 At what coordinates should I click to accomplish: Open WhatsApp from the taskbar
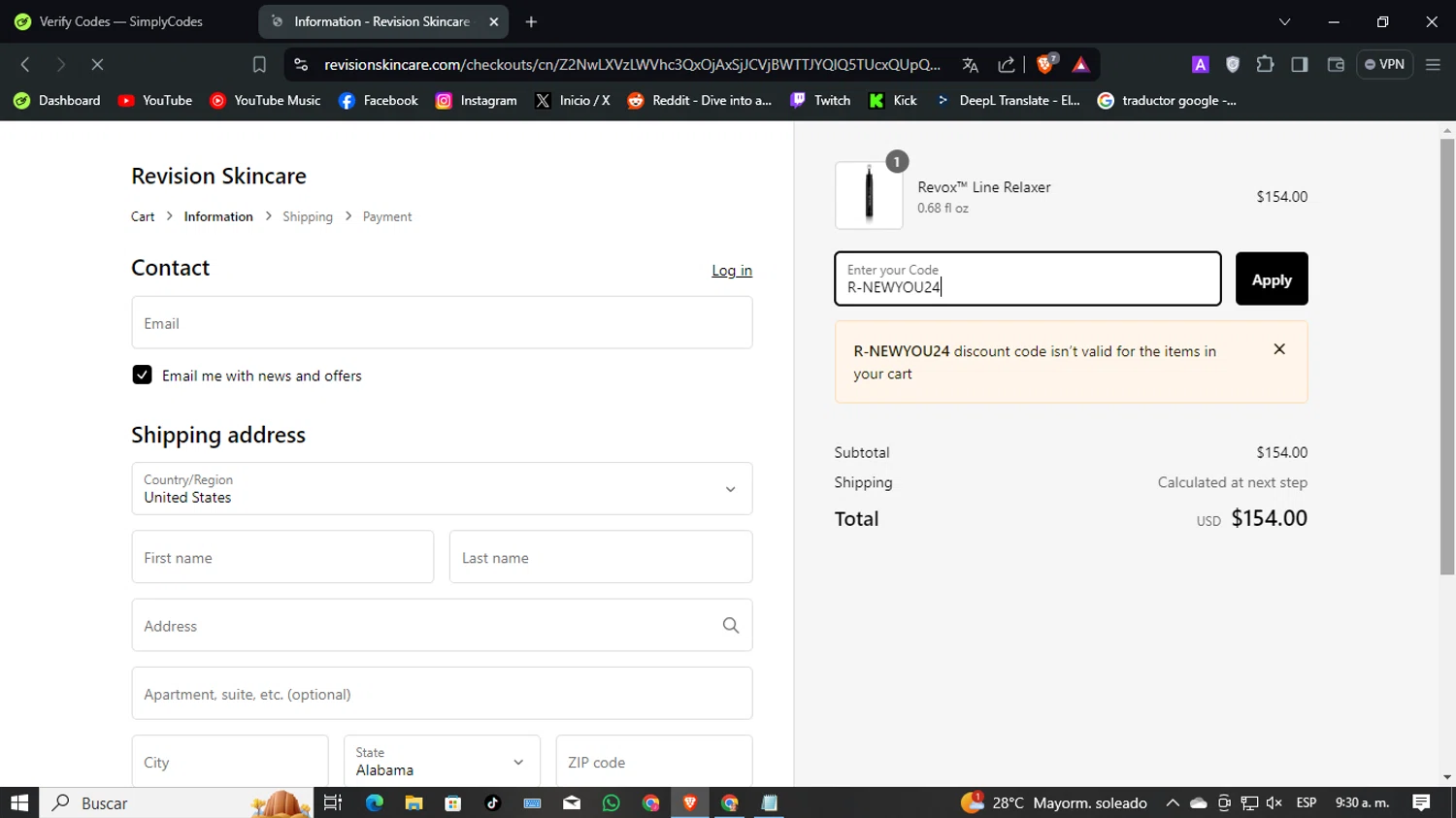[611, 802]
